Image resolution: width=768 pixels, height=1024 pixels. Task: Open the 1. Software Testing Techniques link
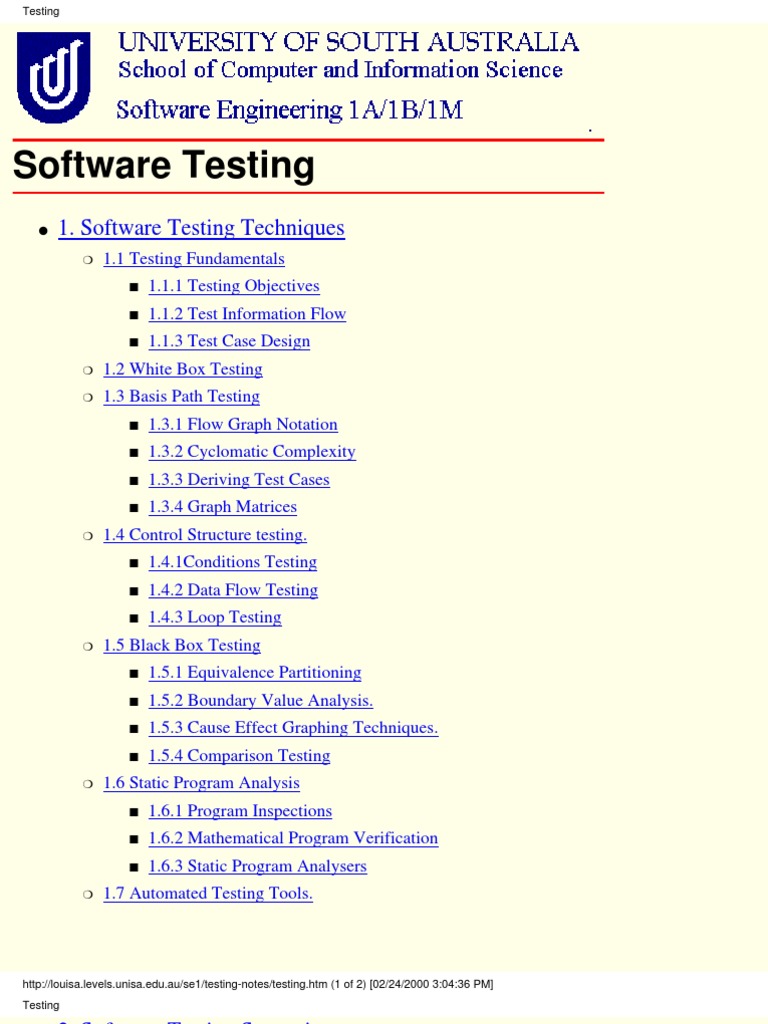coord(201,228)
